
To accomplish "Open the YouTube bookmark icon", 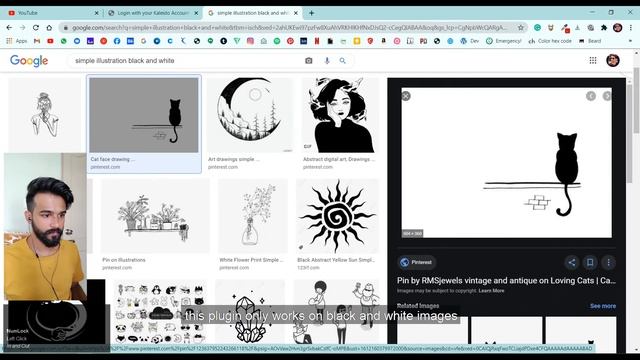I will (x=50, y=41).
